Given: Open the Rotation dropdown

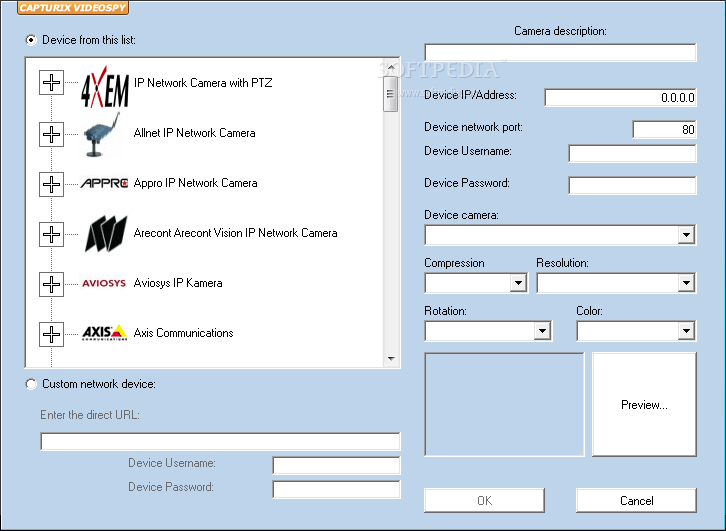Looking at the screenshot, I should [542, 331].
